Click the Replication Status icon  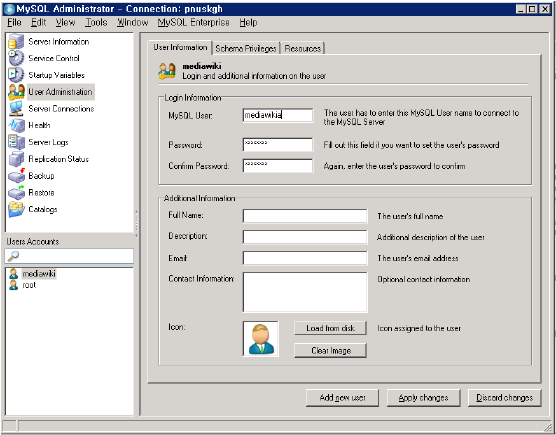[16, 159]
